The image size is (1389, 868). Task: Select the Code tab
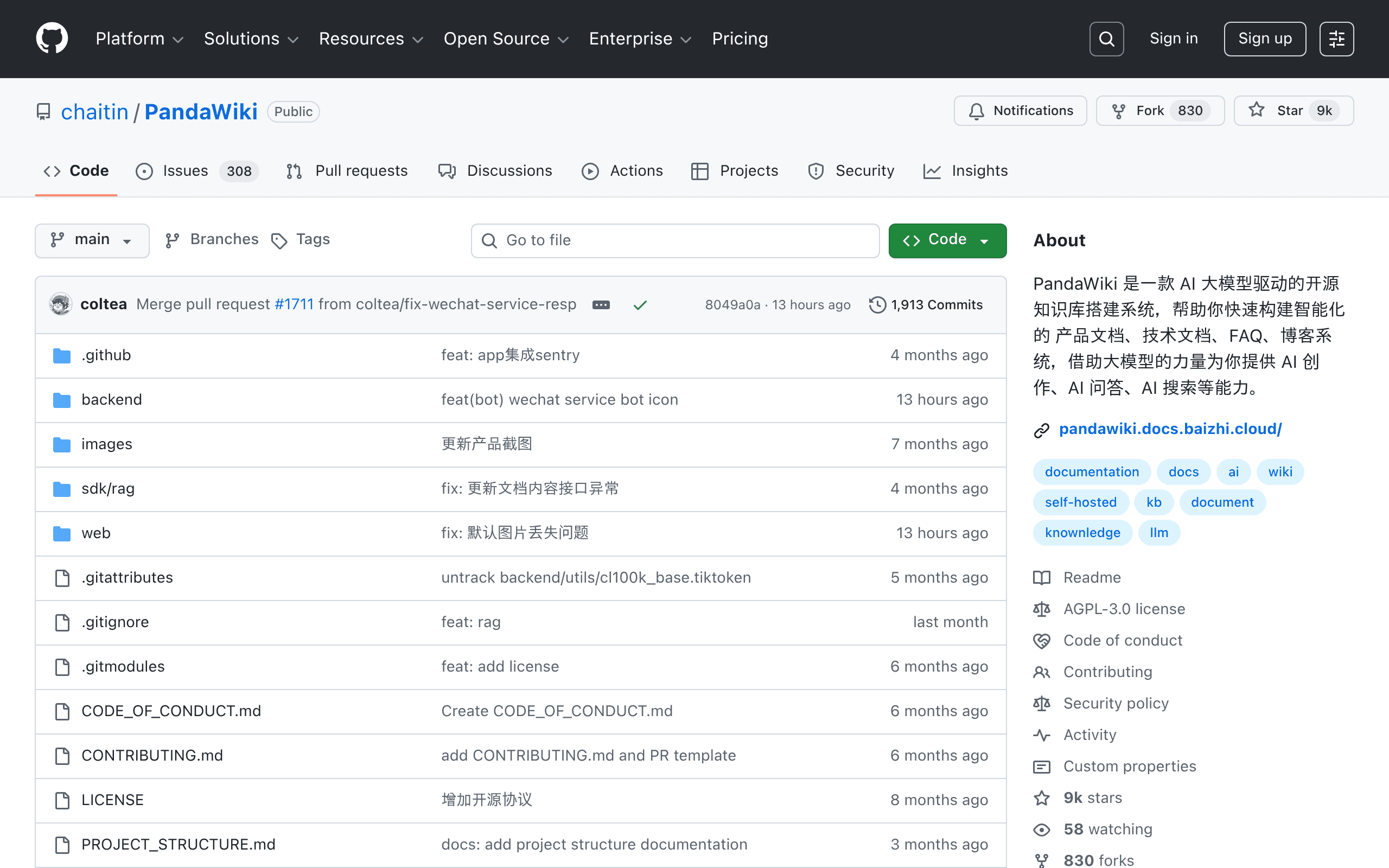pyautogui.click(x=76, y=171)
